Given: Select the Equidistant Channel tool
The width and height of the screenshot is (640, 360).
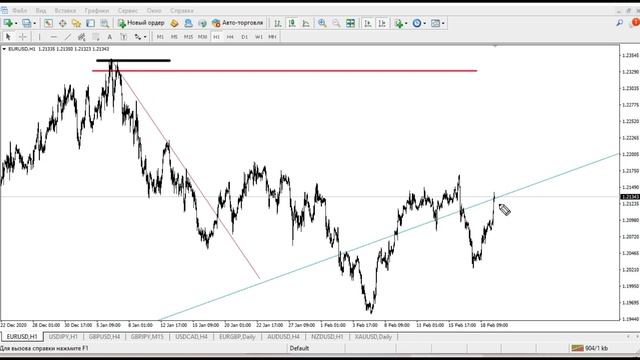Looking at the screenshot, I should click(x=81, y=37).
